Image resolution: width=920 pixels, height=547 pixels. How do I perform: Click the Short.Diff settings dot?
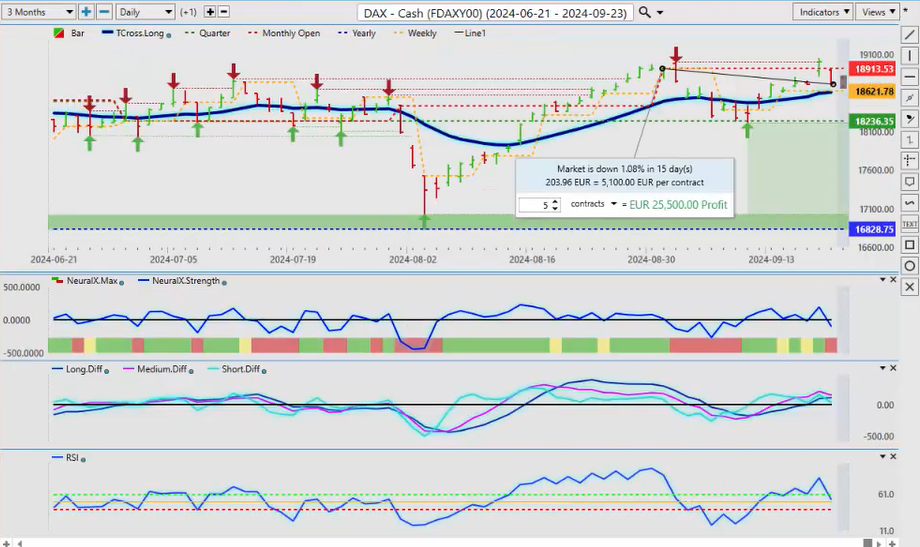[264, 371]
